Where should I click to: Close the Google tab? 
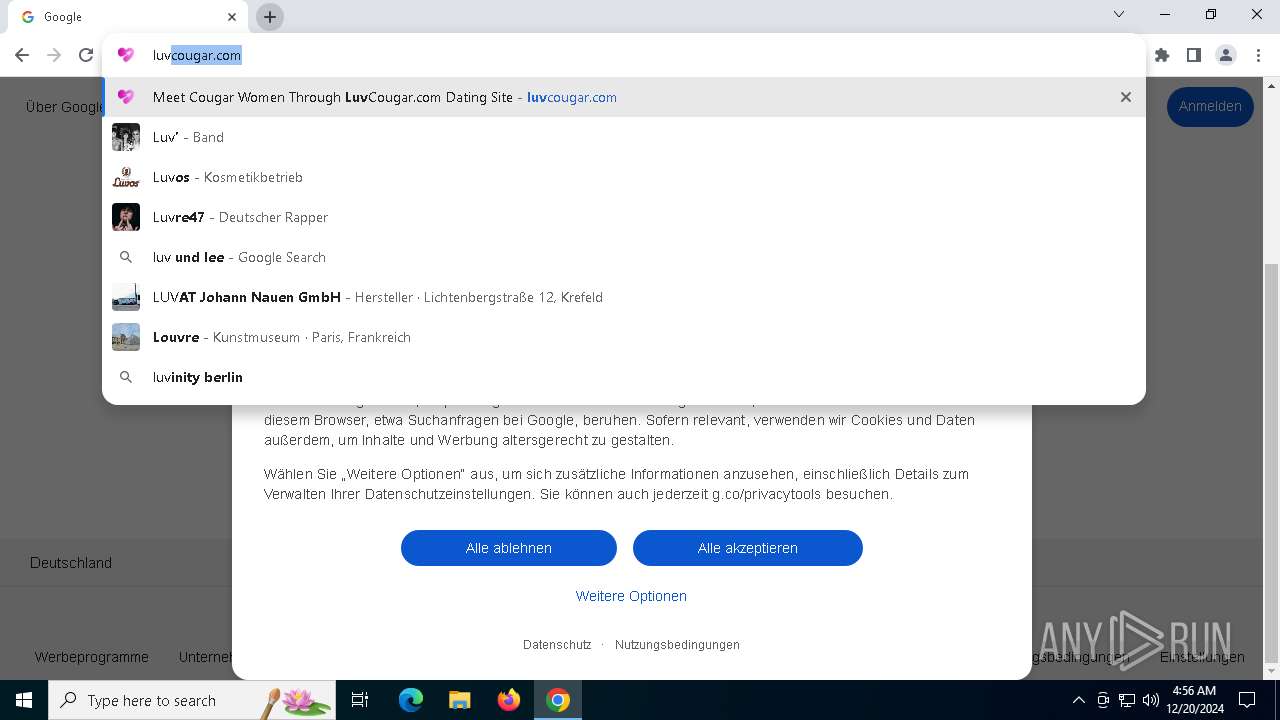point(232,17)
